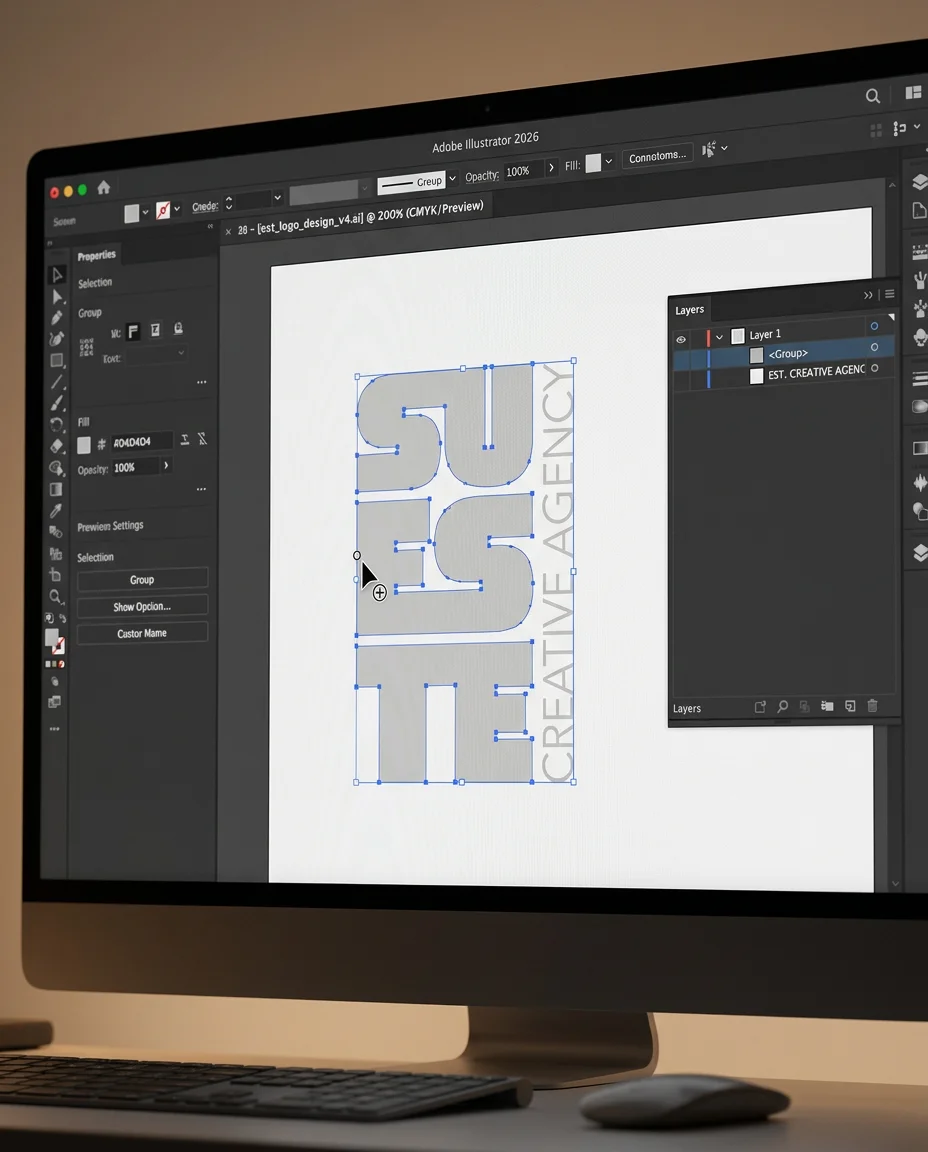Click the Show Opcion... button

pyautogui.click(x=142, y=606)
